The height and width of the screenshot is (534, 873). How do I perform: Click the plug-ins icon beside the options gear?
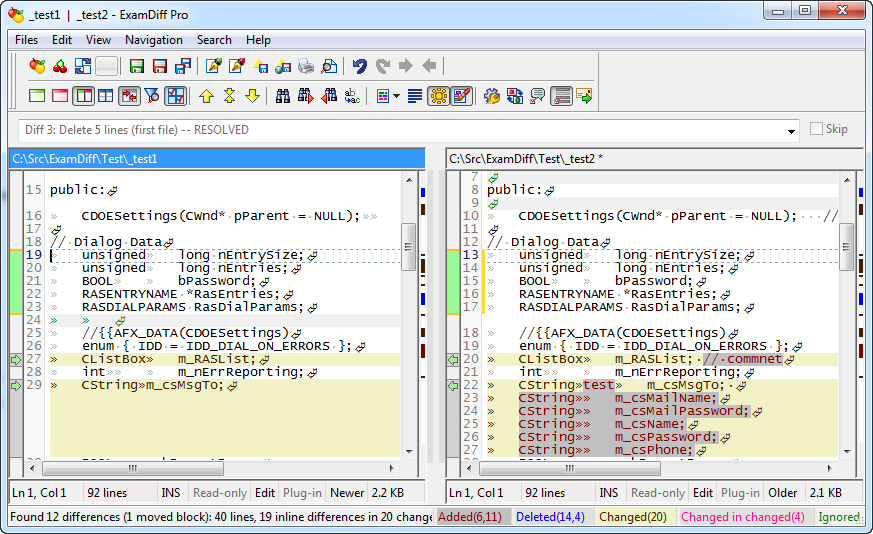coord(515,96)
